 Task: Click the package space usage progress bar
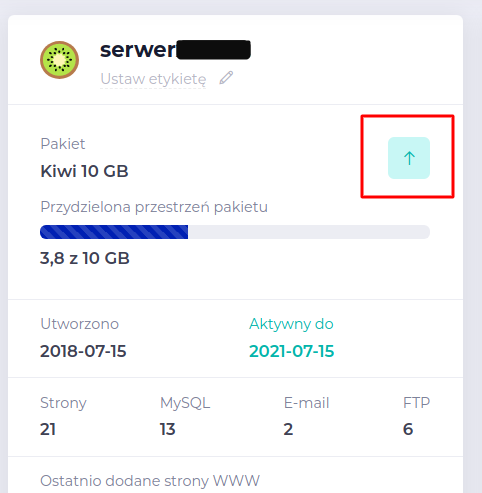(235, 232)
